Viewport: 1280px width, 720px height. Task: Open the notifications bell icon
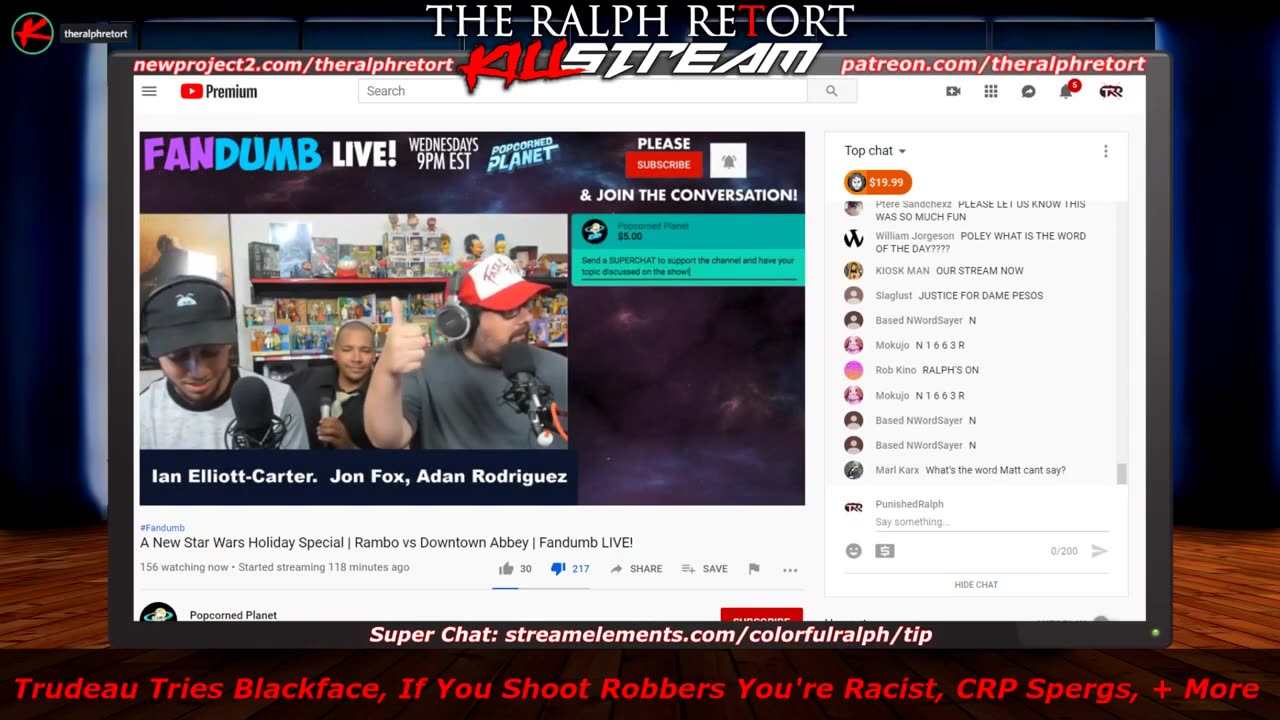(1066, 91)
